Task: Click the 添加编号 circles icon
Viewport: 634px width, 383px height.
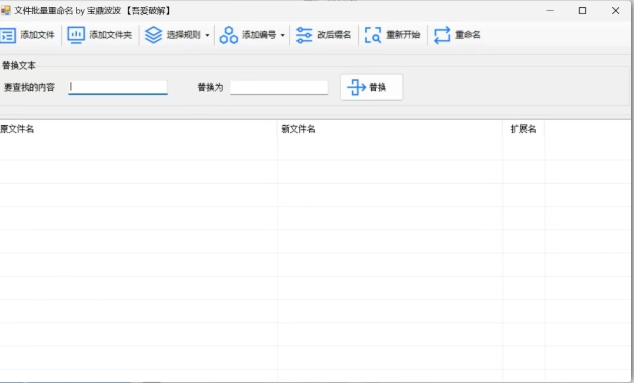Action: [228, 35]
